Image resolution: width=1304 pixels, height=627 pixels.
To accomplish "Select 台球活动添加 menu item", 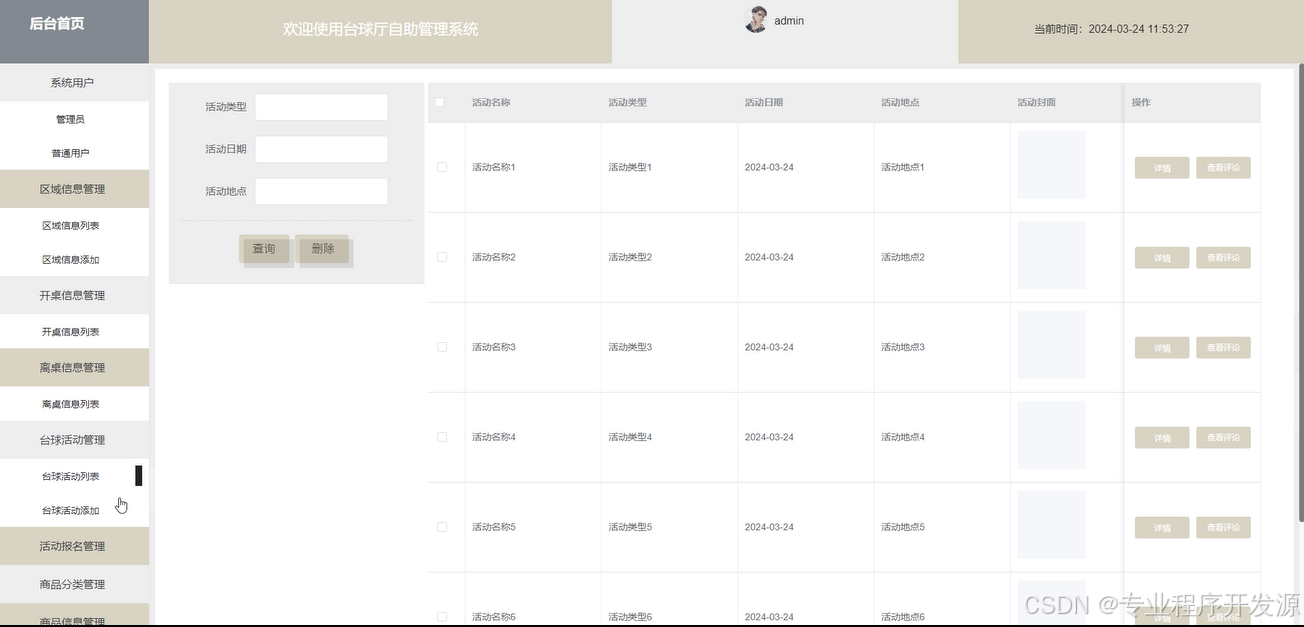I will [x=70, y=510].
